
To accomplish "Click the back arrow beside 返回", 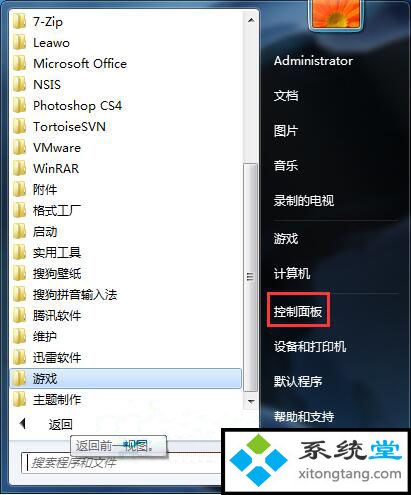I will click(23, 424).
